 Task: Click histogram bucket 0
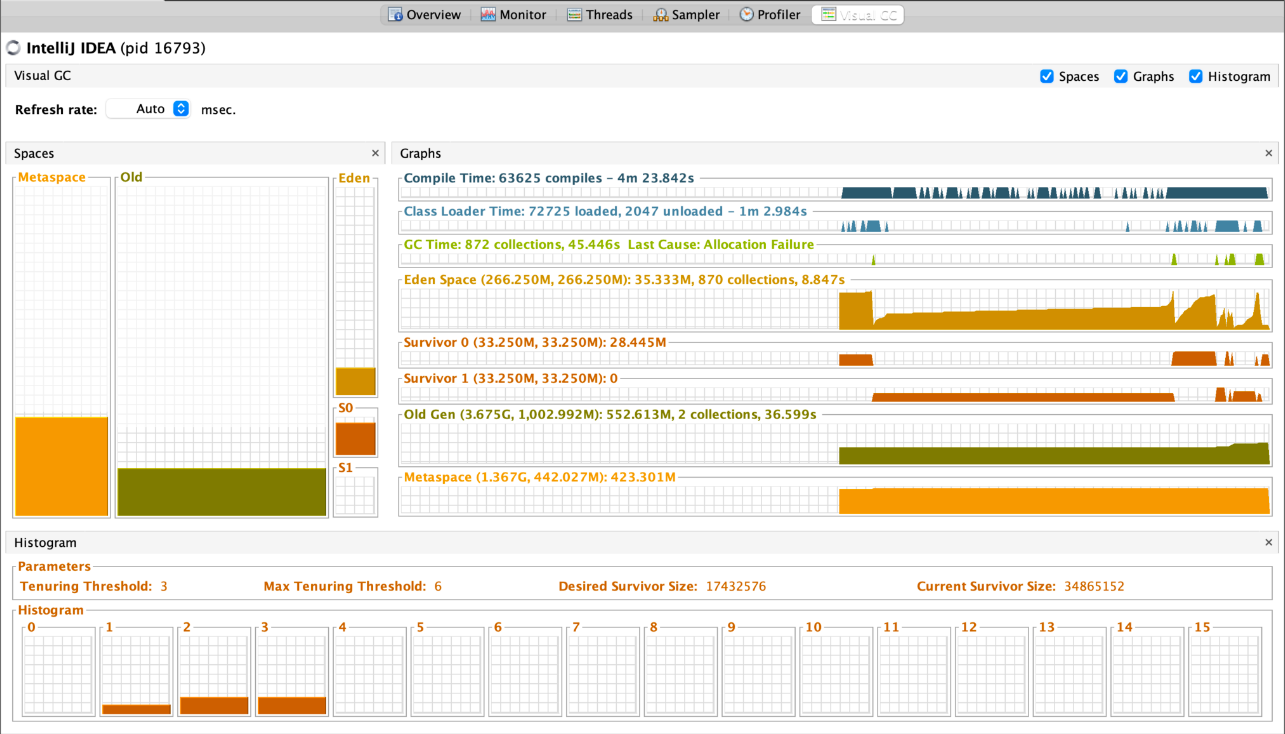coord(59,672)
